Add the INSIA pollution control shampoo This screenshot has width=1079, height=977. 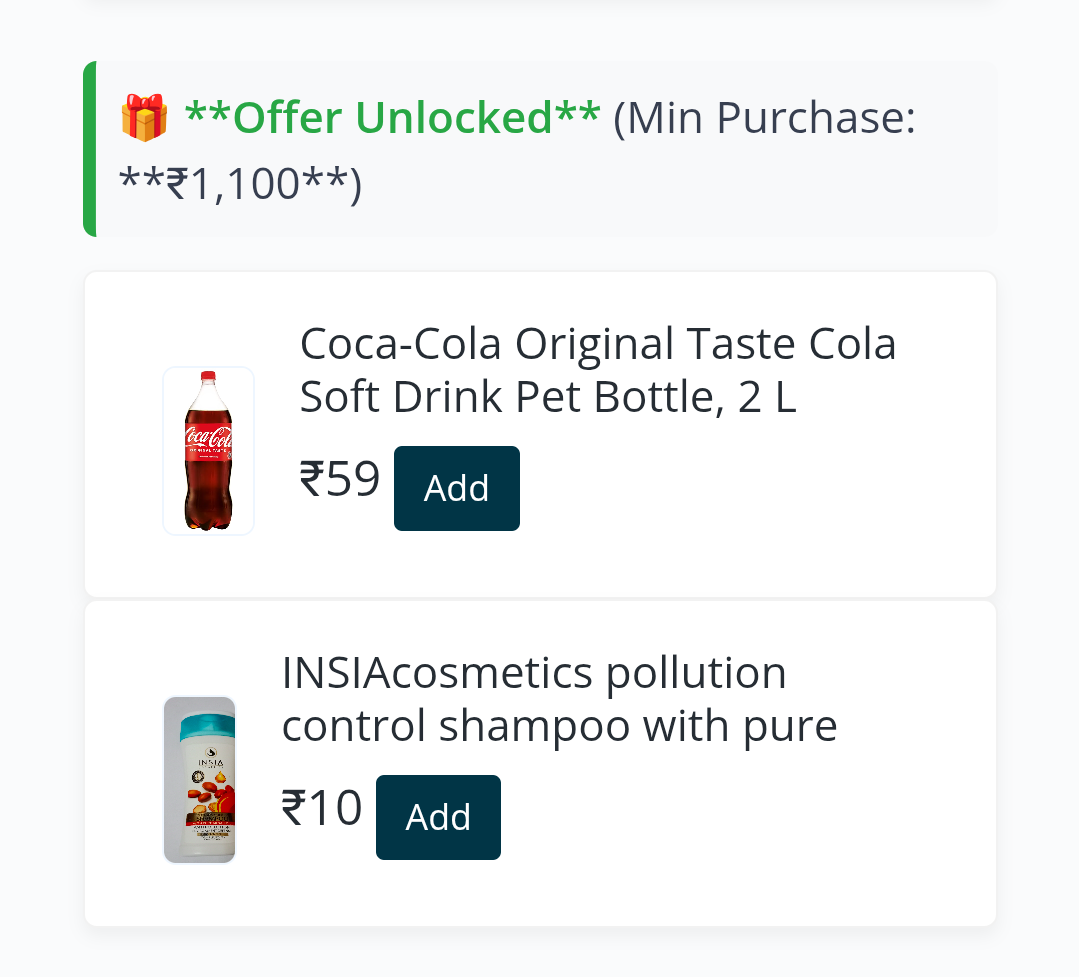(438, 817)
